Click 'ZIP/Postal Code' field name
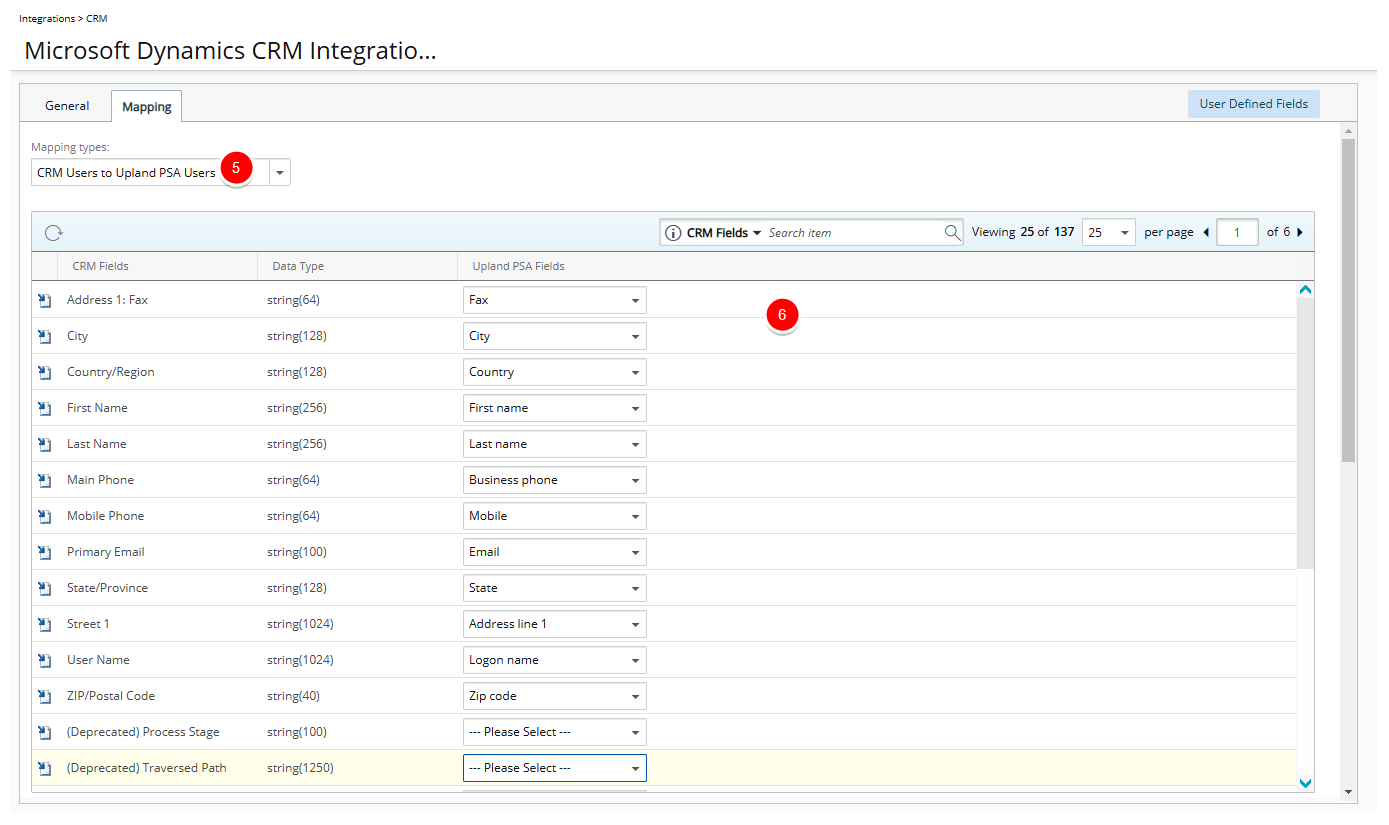The width and height of the screenshot is (1389, 825). [111, 696]
